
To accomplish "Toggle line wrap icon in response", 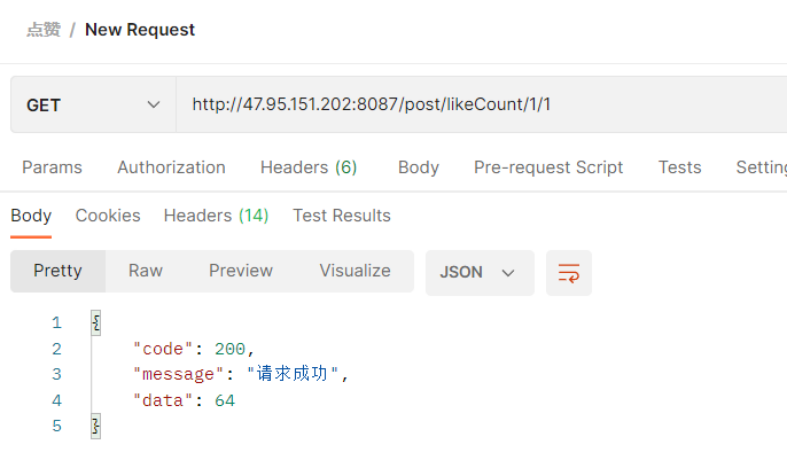I will 568,272.
